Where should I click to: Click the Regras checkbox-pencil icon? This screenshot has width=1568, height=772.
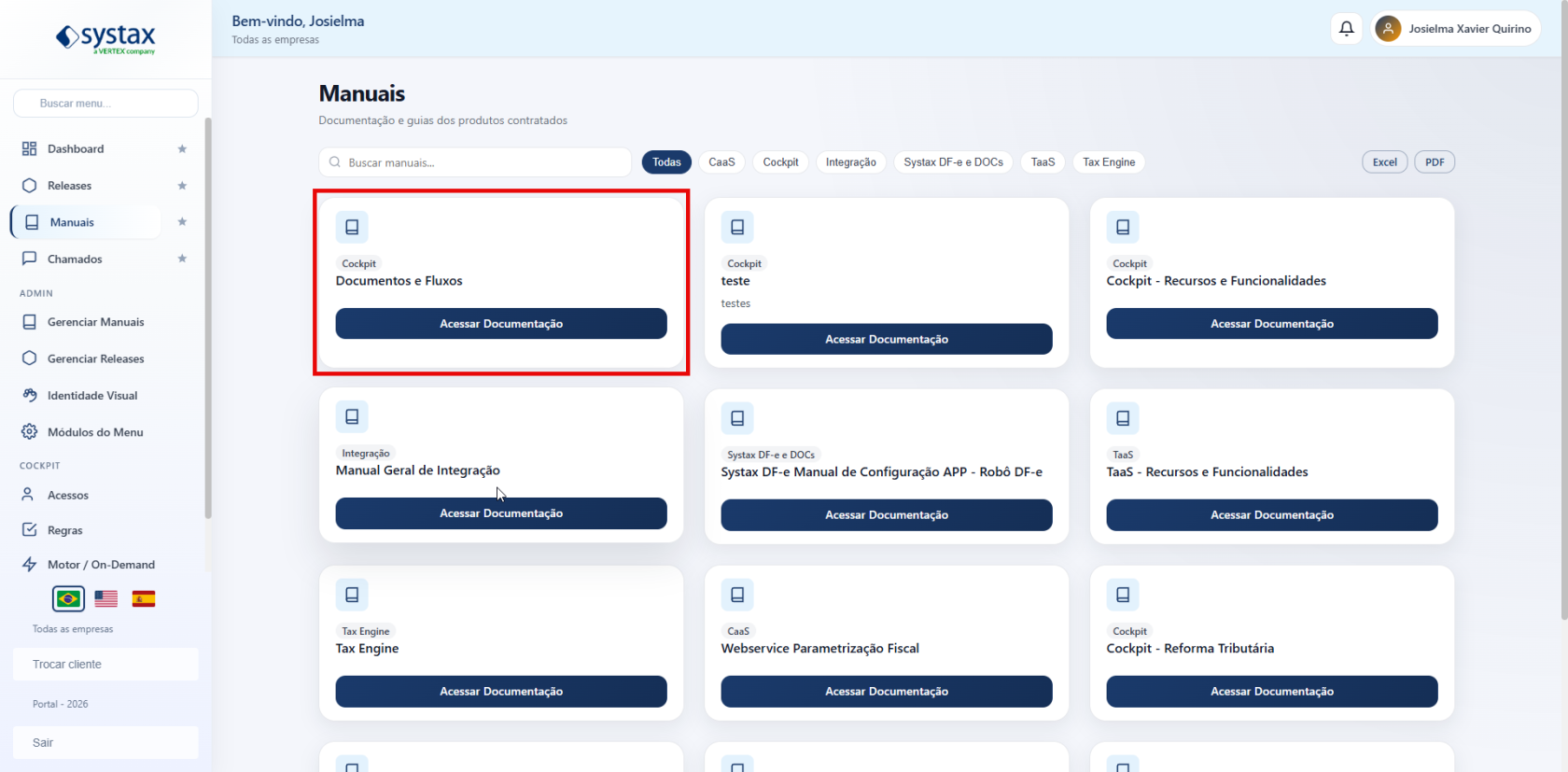(30, 530)
